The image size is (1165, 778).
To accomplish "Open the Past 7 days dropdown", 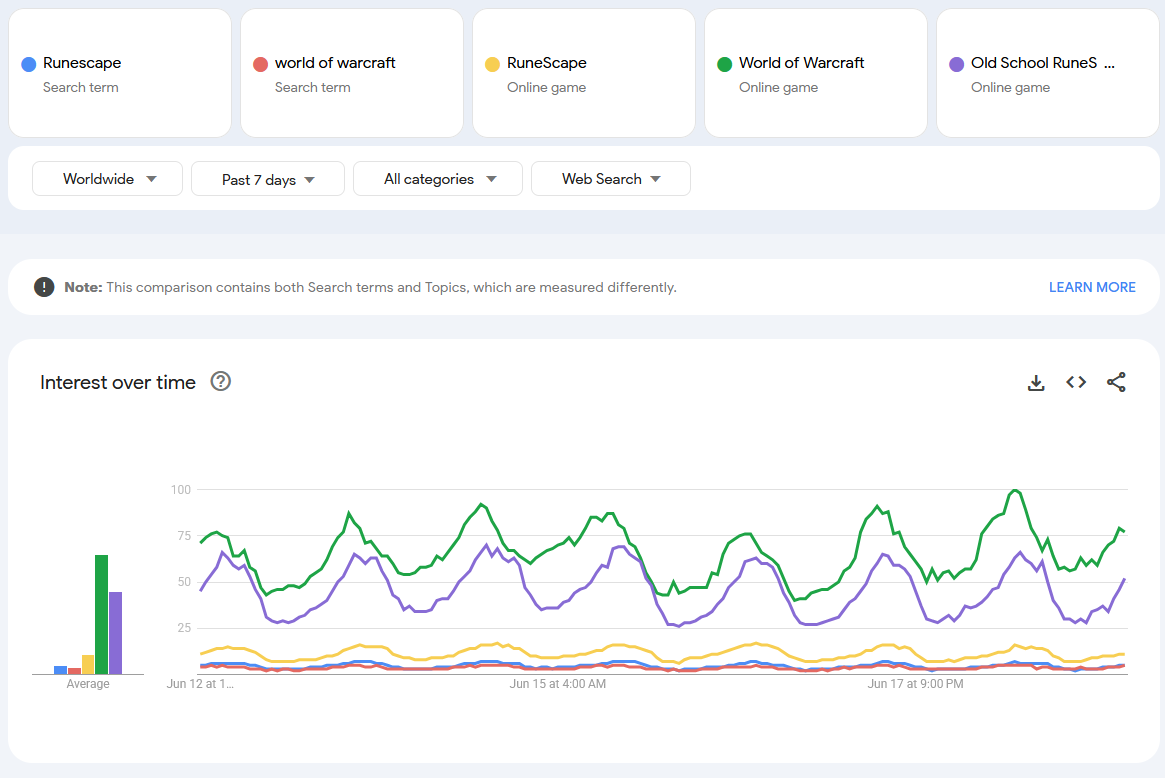I will click(267, 179).
